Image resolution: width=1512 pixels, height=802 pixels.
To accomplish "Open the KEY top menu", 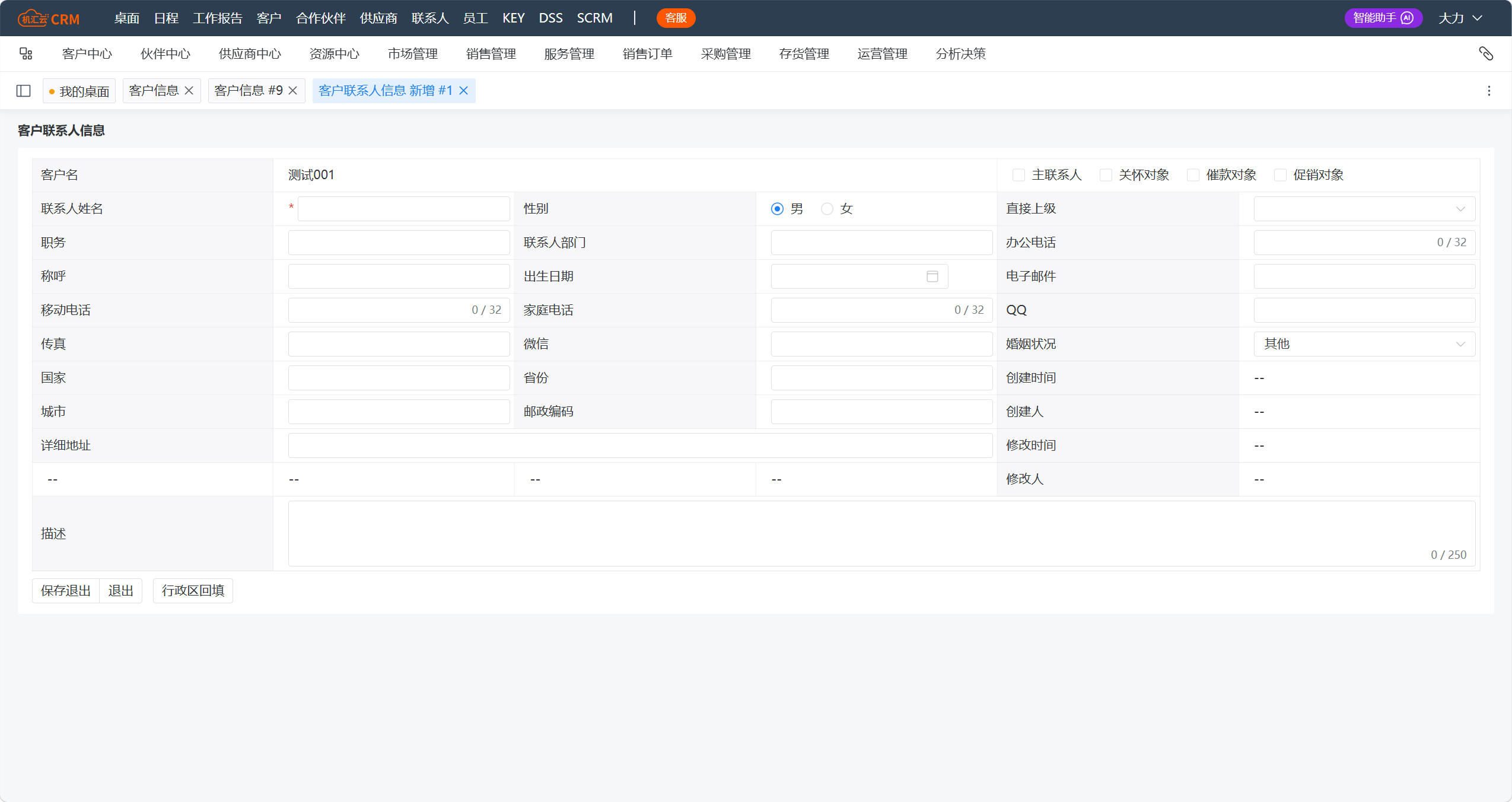I will pos(514,18).
